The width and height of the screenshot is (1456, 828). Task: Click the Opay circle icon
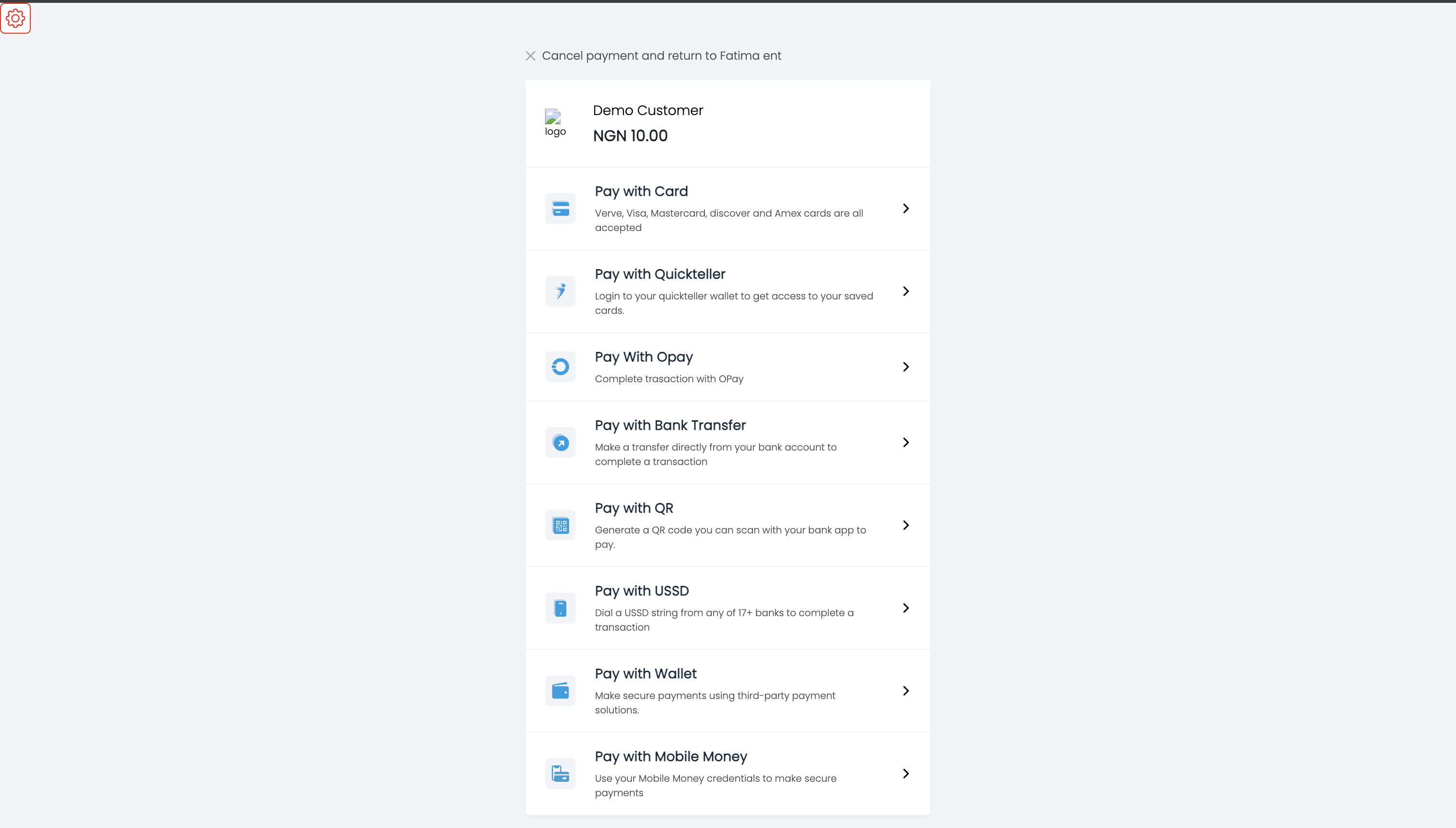[560, 367]
